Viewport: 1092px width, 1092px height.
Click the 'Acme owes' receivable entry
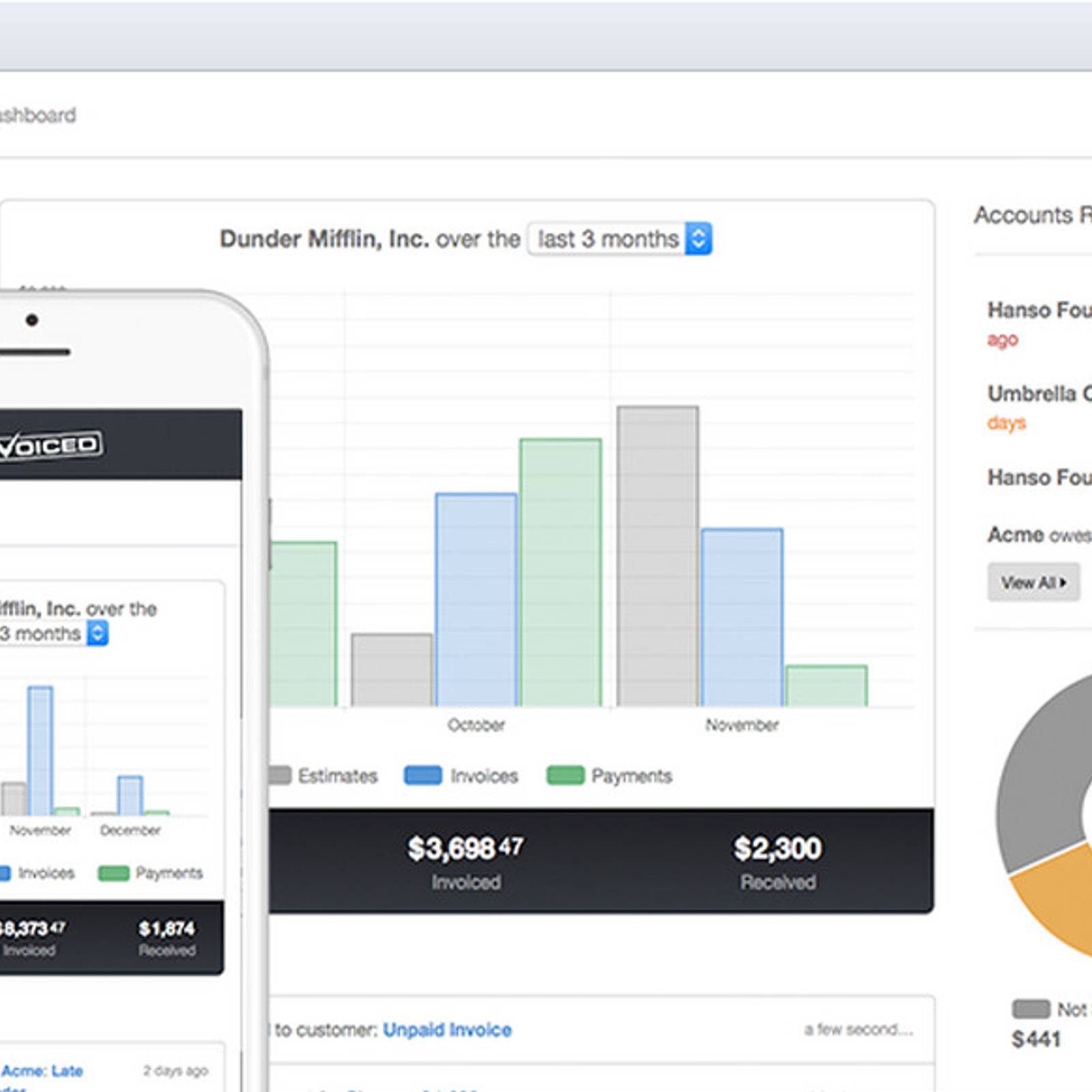[x=1039, y=534]
